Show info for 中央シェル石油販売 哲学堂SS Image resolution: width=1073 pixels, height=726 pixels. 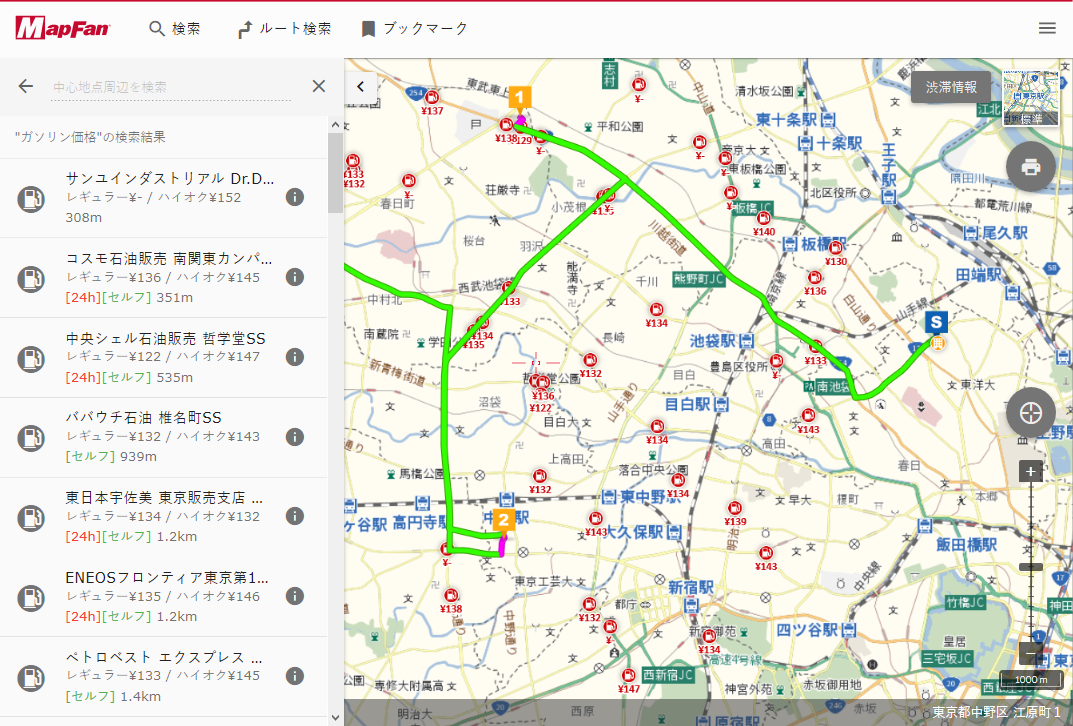pyautogui.click(x=295, y=357)
